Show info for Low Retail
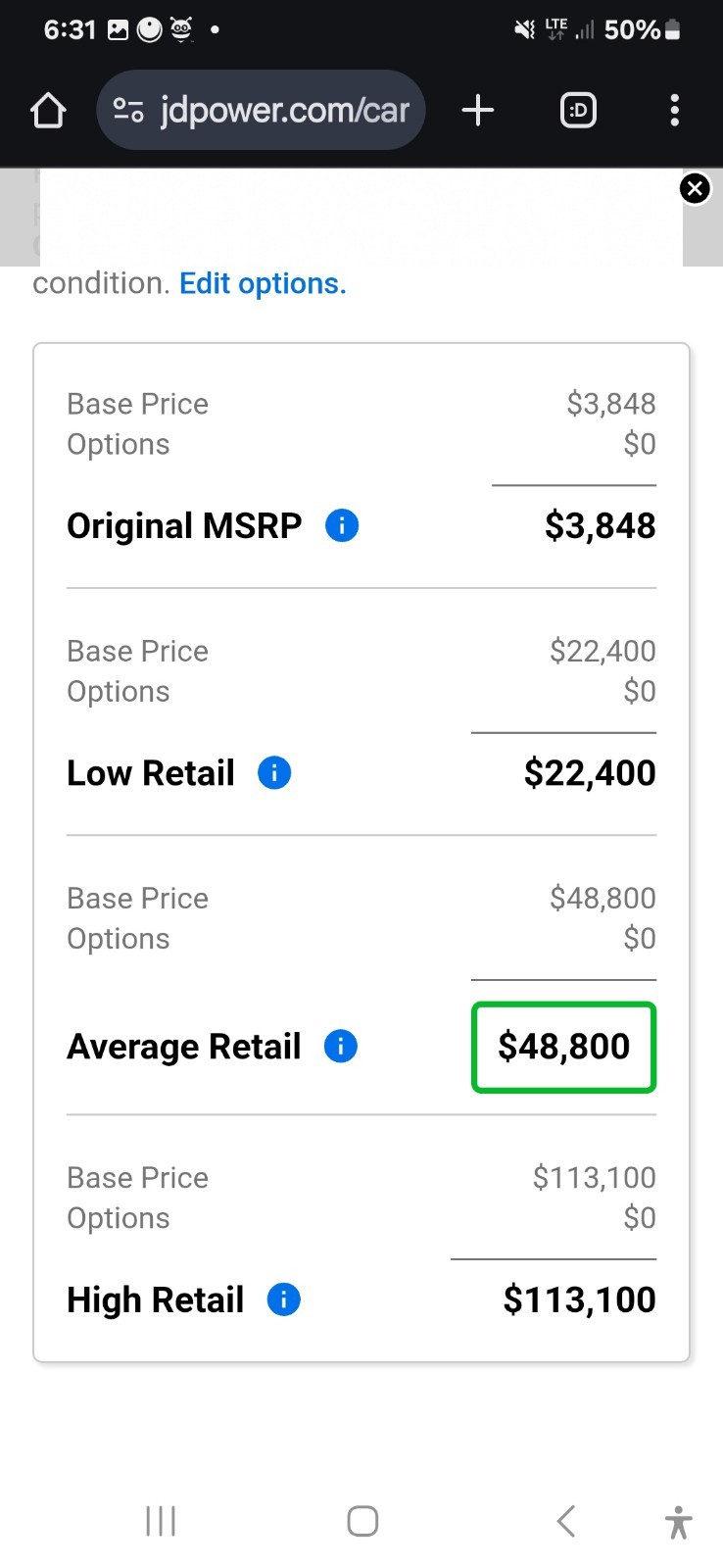Image resolution: width=723 pixels, height=1568 pixels. point(274,773)
